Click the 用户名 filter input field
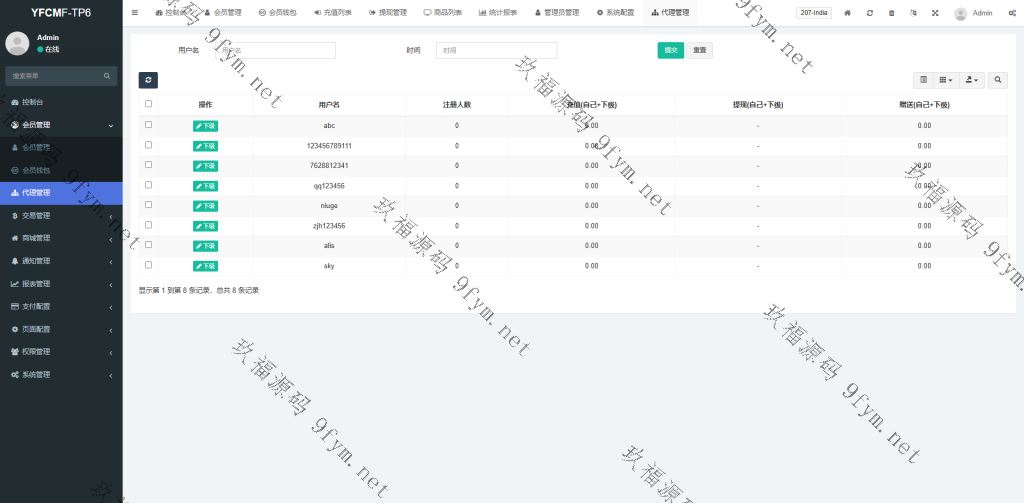The image size is (1024, 503). [x=276, y=50]
